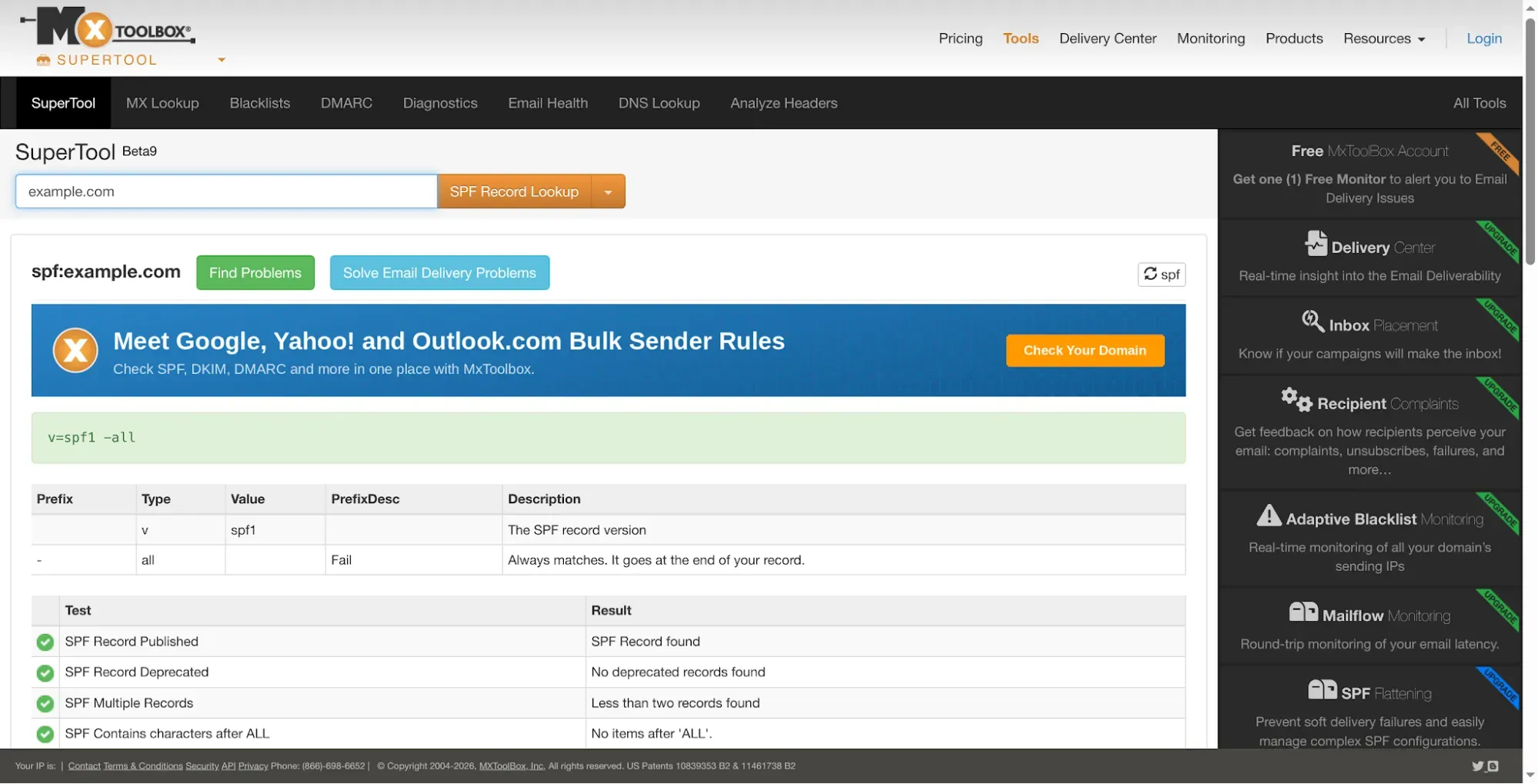Select the SuperTool tab
This screenshot has width=1538, height=784.
[63, 103]
